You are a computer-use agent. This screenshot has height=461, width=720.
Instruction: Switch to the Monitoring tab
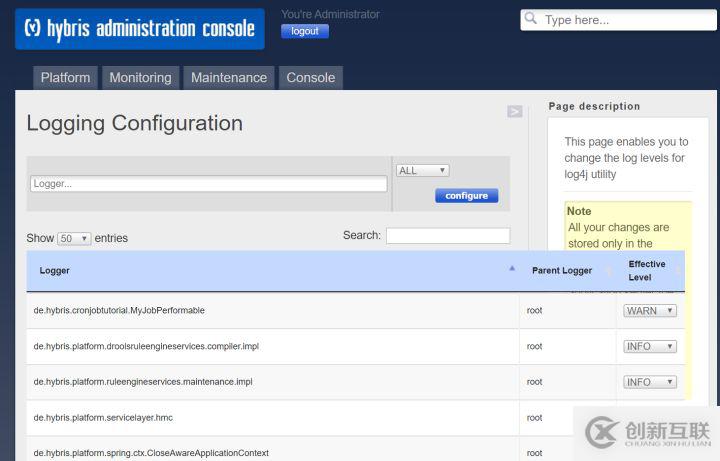(x=140, y=78)
